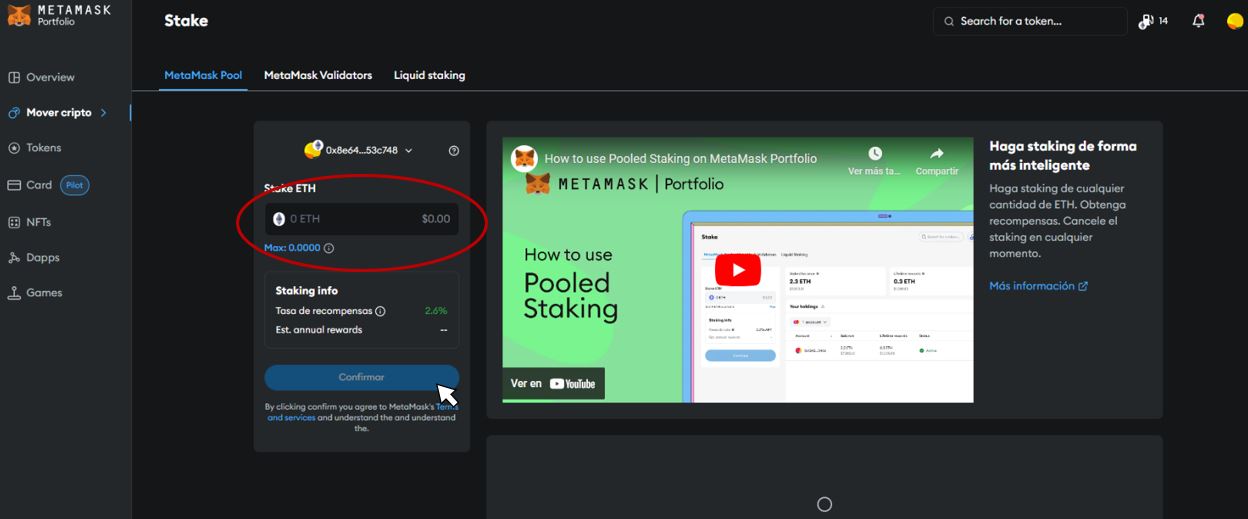
Task: Click the Ver más tarde clock icon
Action: click(x=874, y=154)
